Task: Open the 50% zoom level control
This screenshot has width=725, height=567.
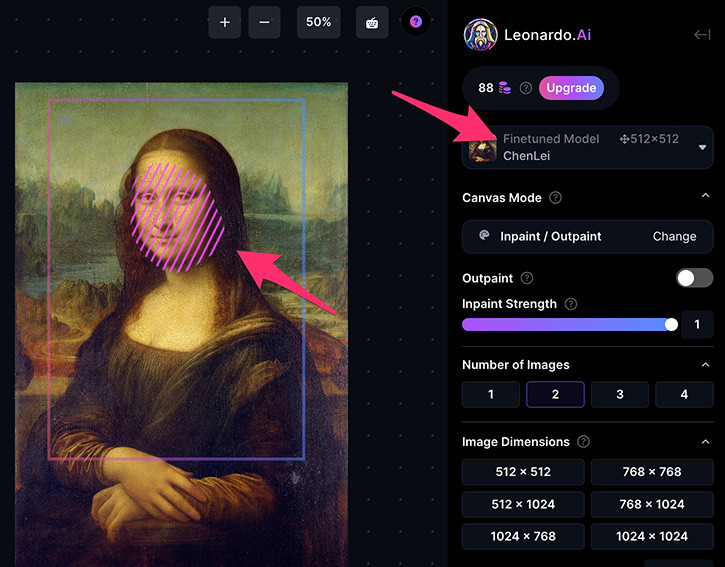Action: 319,22
